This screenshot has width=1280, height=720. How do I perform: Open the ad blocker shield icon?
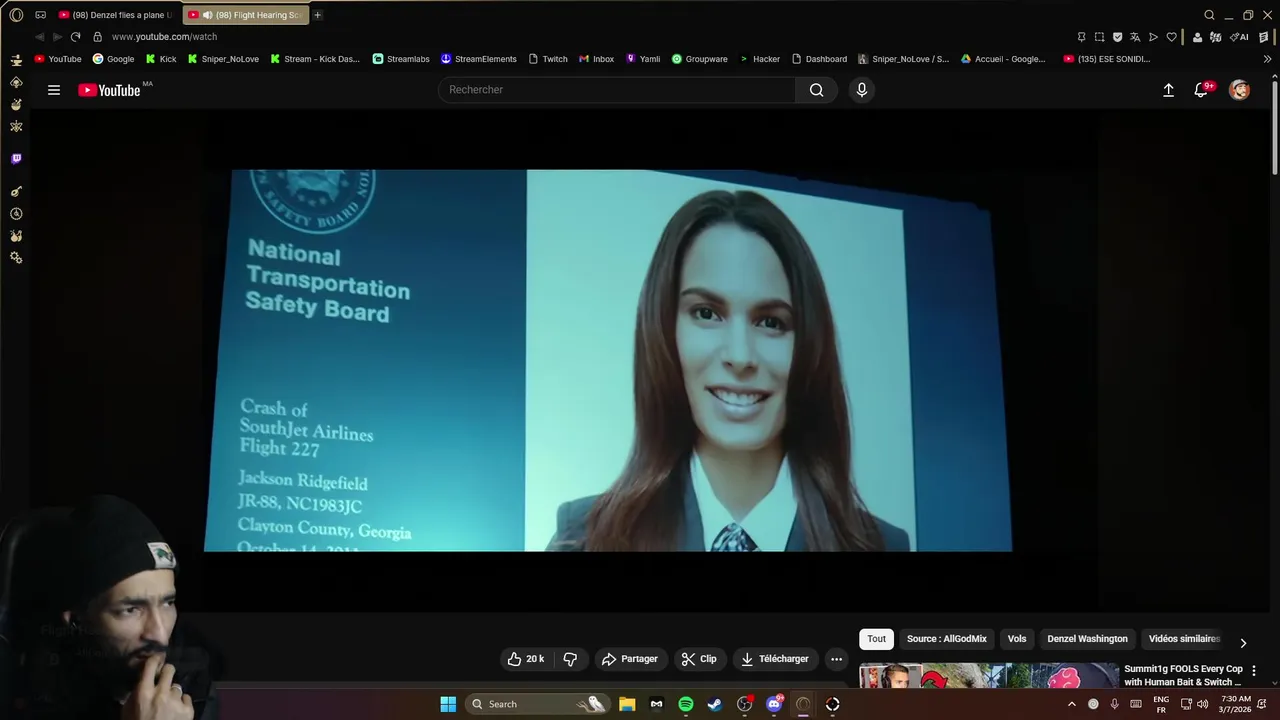point(1117,37)
